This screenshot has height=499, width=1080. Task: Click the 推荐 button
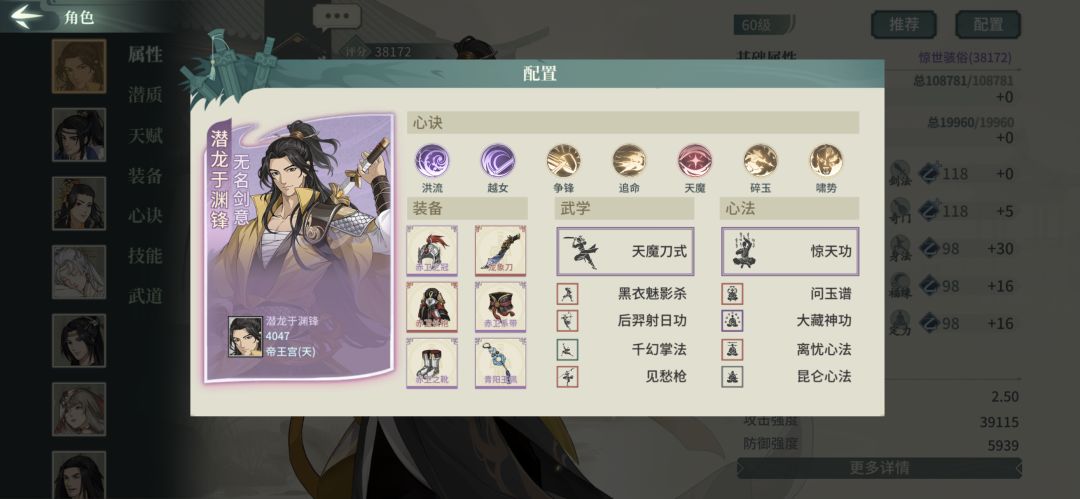tap(904, 25)
